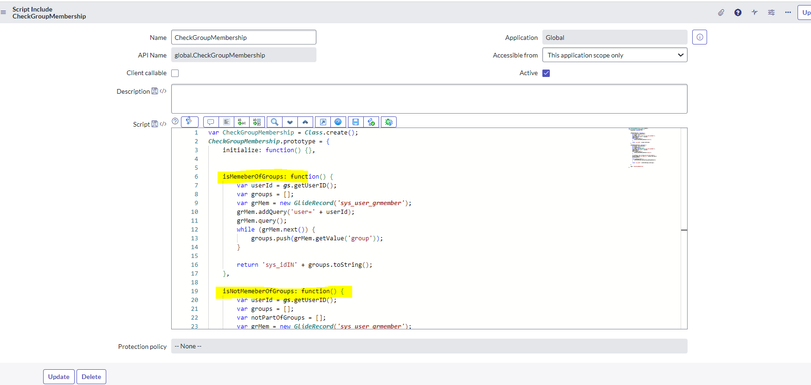
Task: Open more options ellipsis in header
Action: click(x=788, y=12)
